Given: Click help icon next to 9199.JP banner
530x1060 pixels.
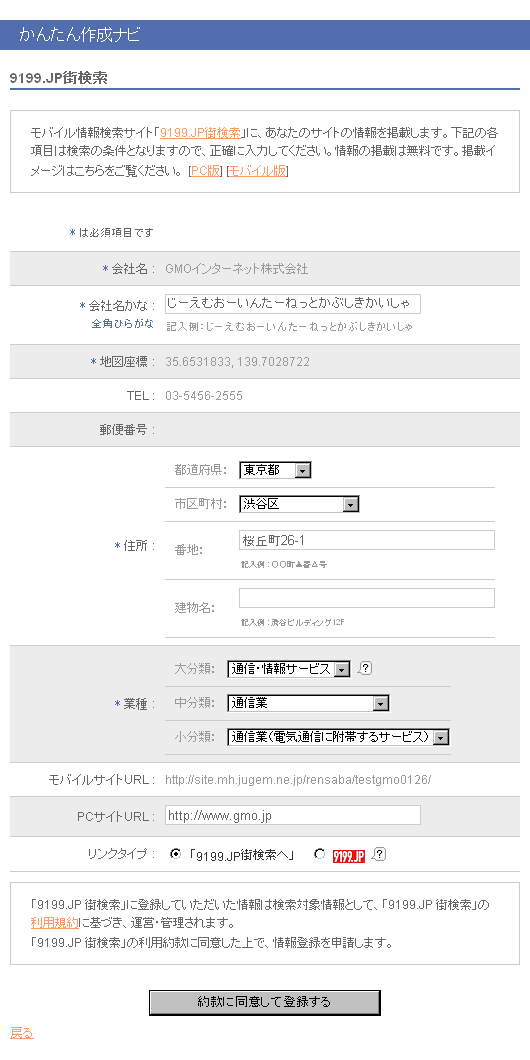Looking at the screenshot, I should [379, 854].
